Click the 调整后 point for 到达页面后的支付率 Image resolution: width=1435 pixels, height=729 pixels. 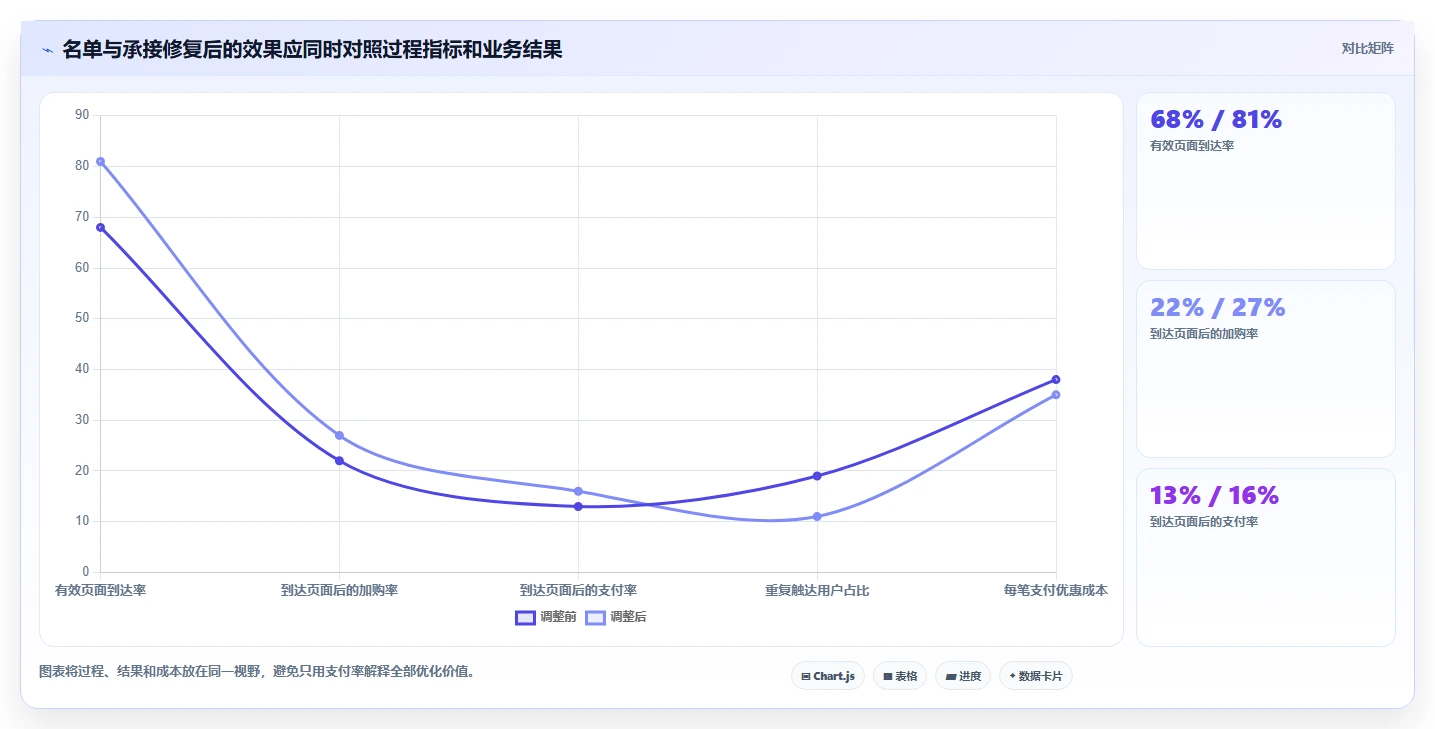point(578,491)
